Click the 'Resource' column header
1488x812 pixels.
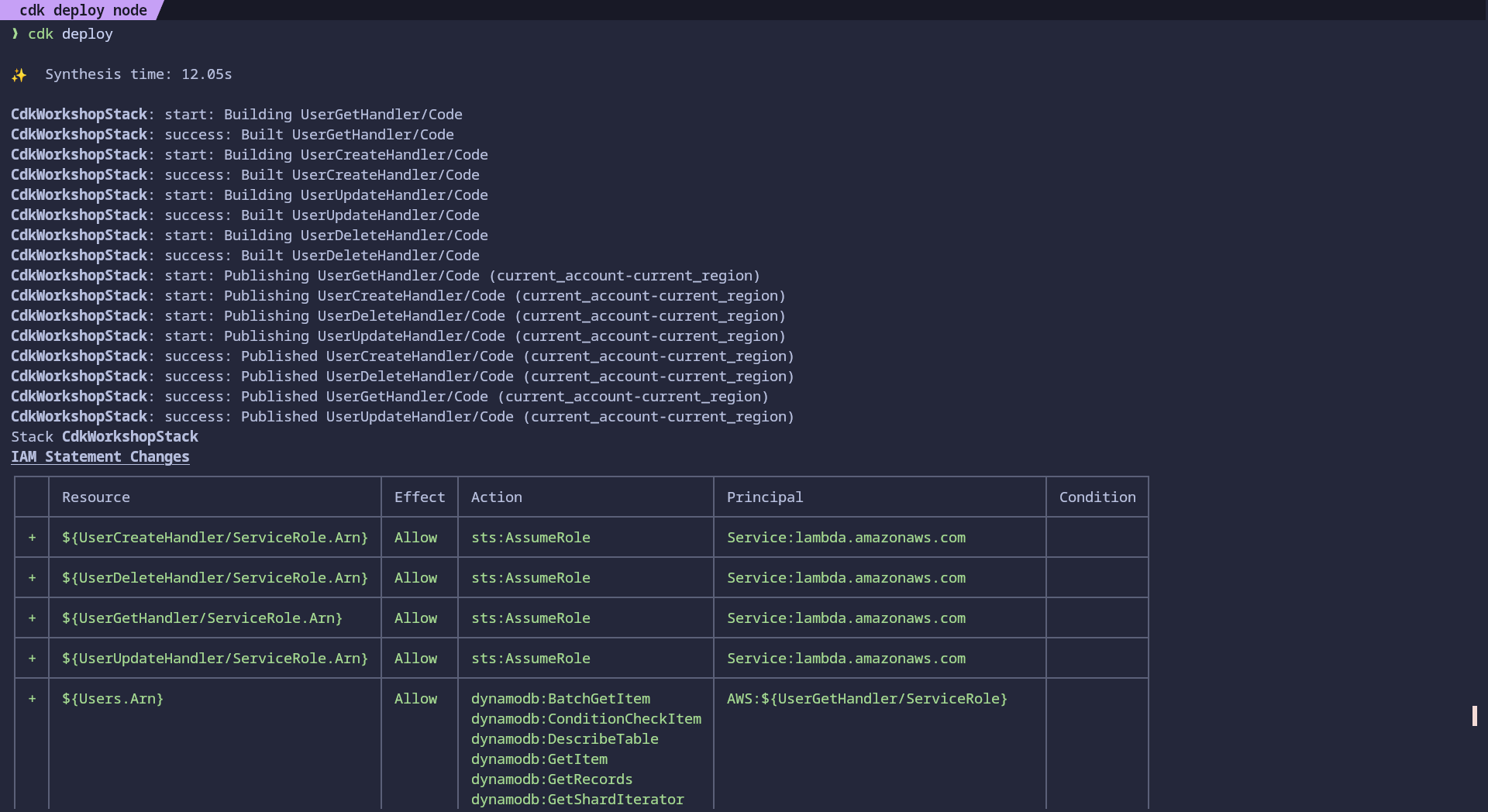pyautogui.click(x=96, y=497)
